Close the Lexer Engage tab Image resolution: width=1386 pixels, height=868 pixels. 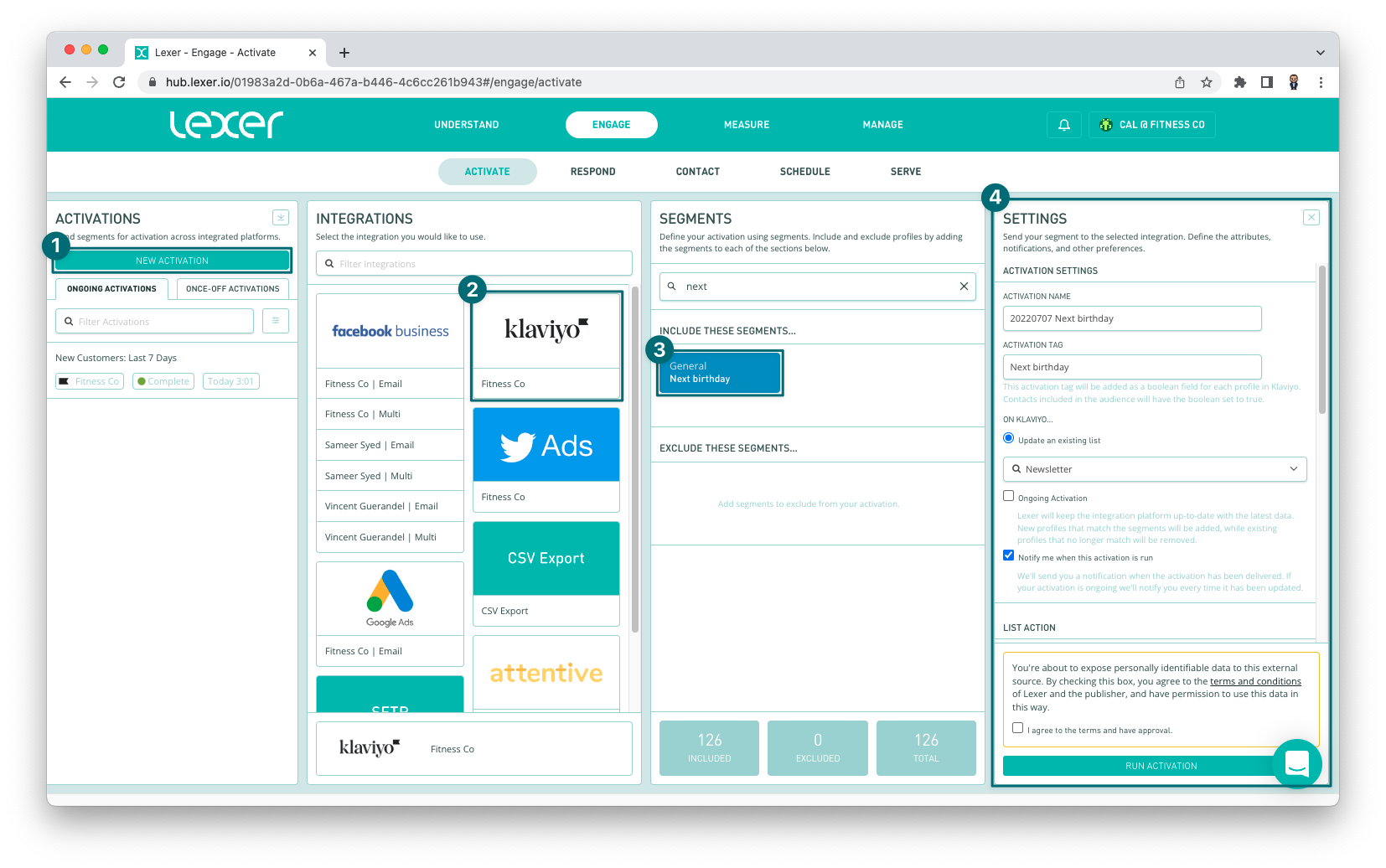point(313,53)
